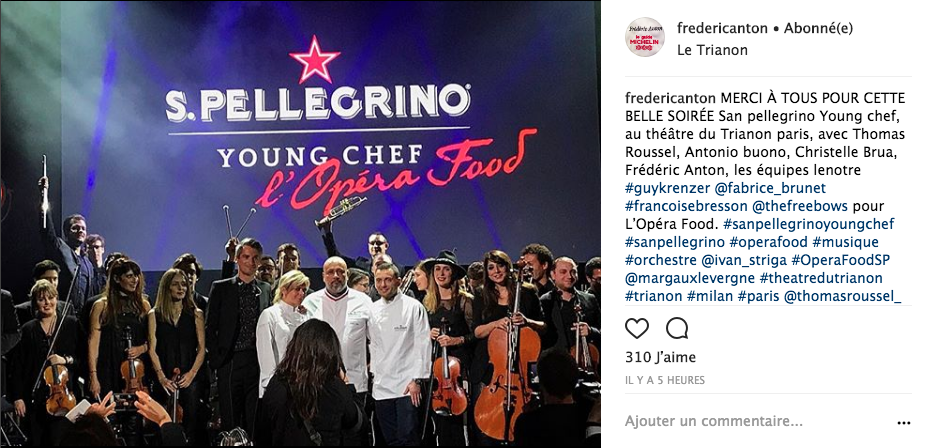Like the post with the heart icon
Image resolution: width=934 pixels, height=448 pixels.
[637, 328]
